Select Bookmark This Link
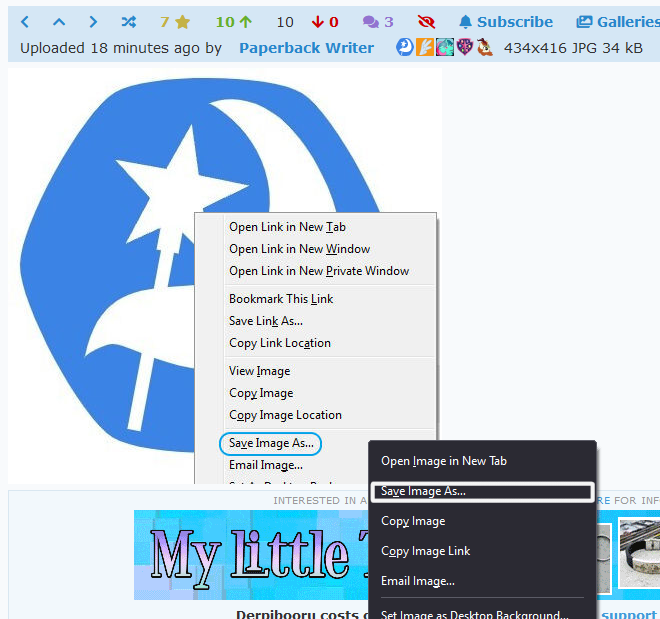Image resolution: width=660 pixels, height=619 pixels. click(x=281, y=299)
